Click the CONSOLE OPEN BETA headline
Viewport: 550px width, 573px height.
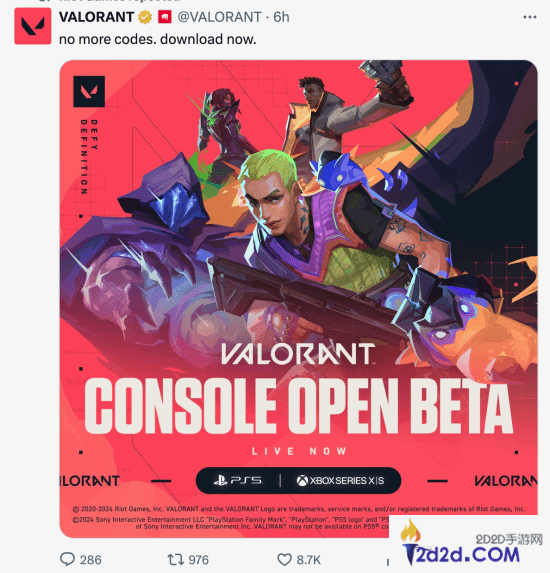click(298, 406)
